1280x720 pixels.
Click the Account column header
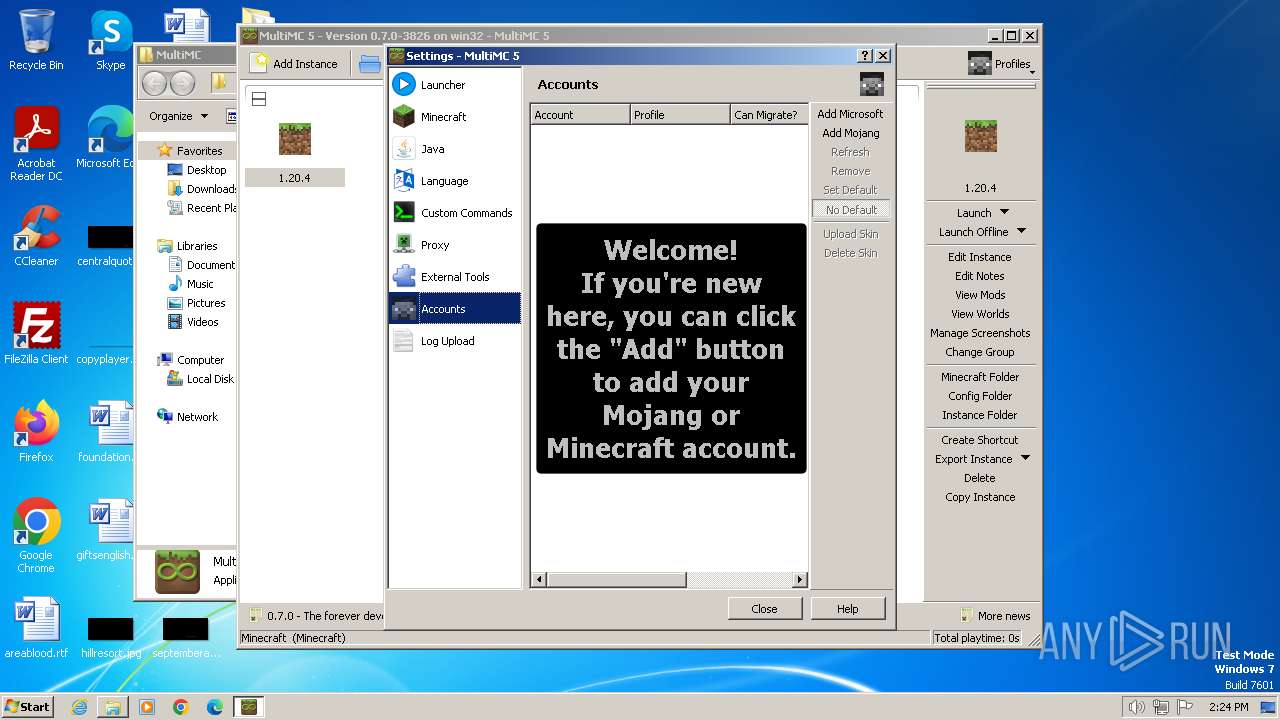(x=579, y=115)
